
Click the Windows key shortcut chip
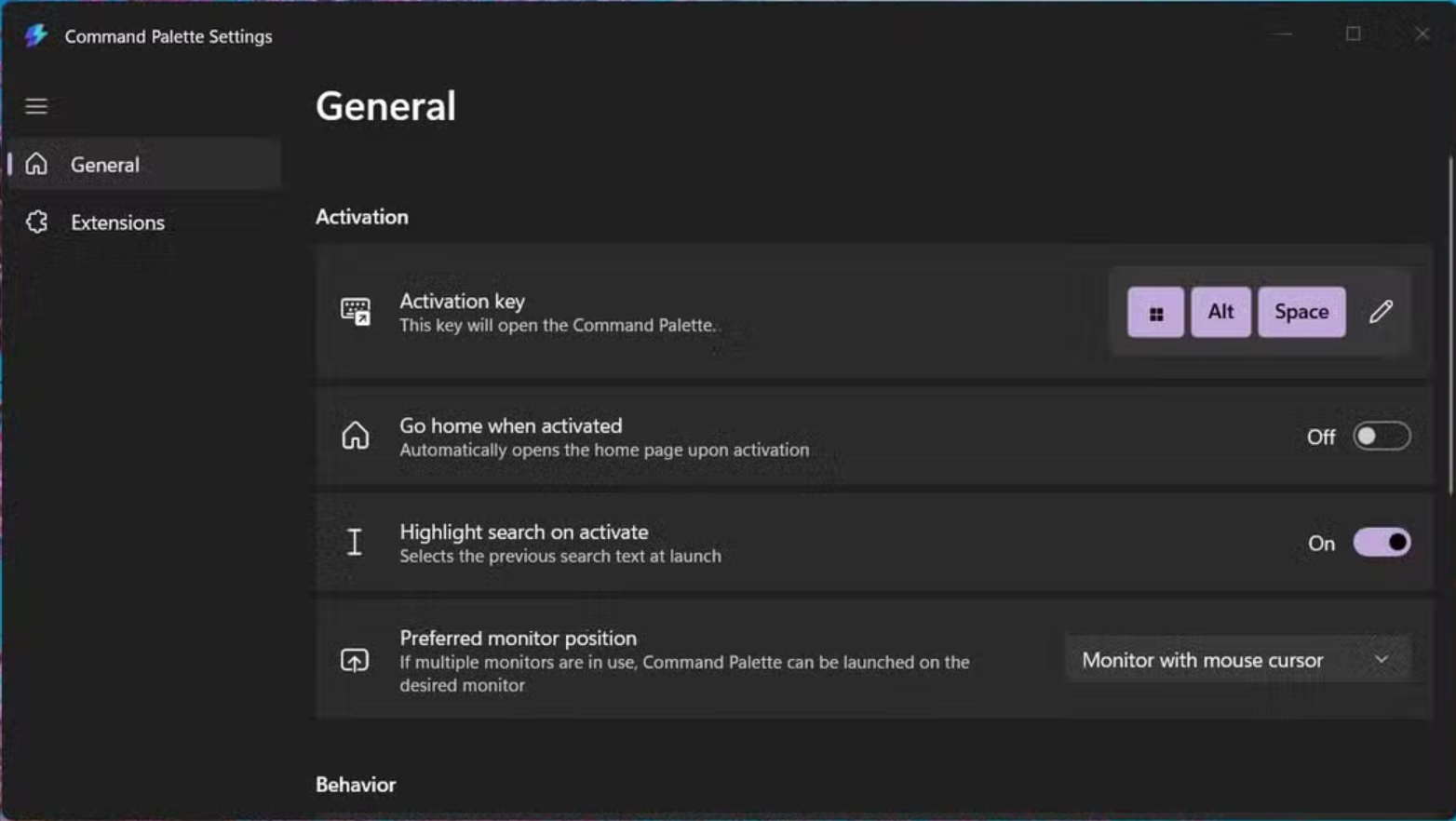[x=1155, y=312]
